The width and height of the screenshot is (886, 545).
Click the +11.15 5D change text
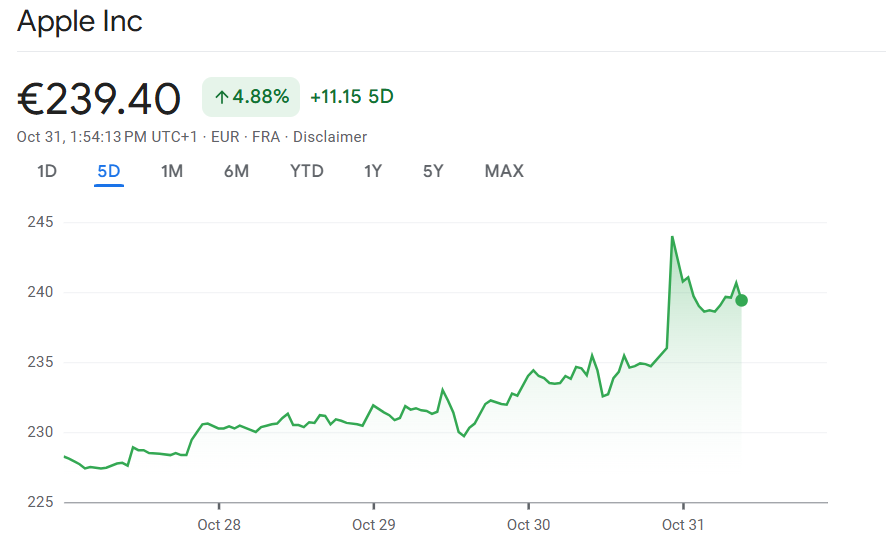click(352, 97)
